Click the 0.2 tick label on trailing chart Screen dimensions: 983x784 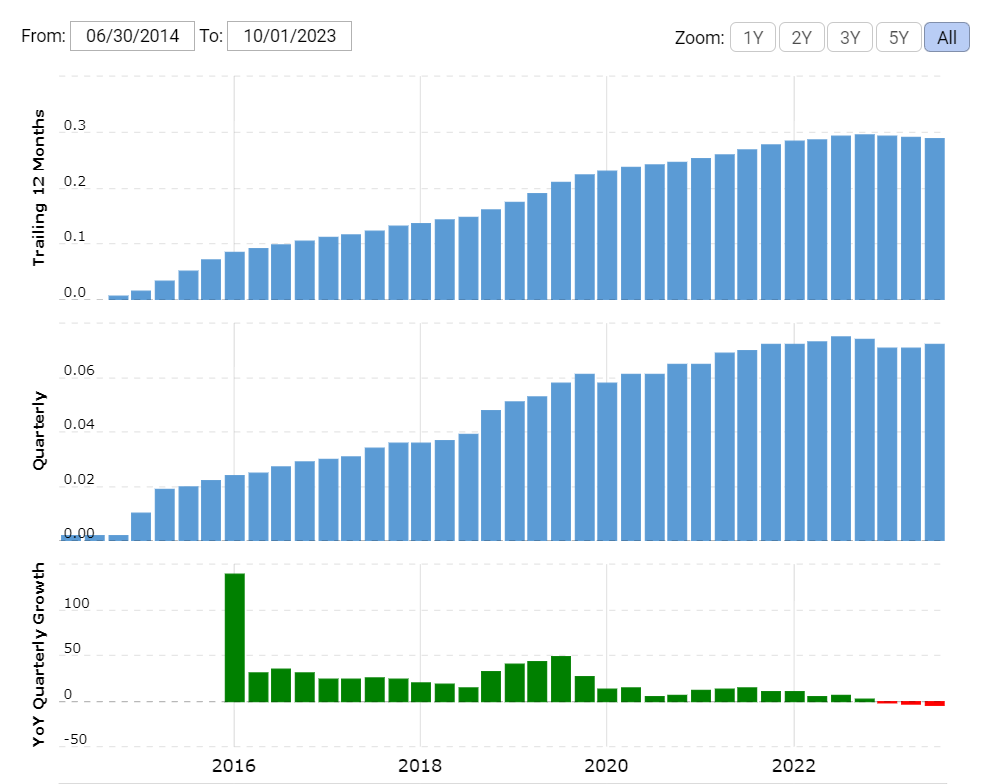[75, 181]
